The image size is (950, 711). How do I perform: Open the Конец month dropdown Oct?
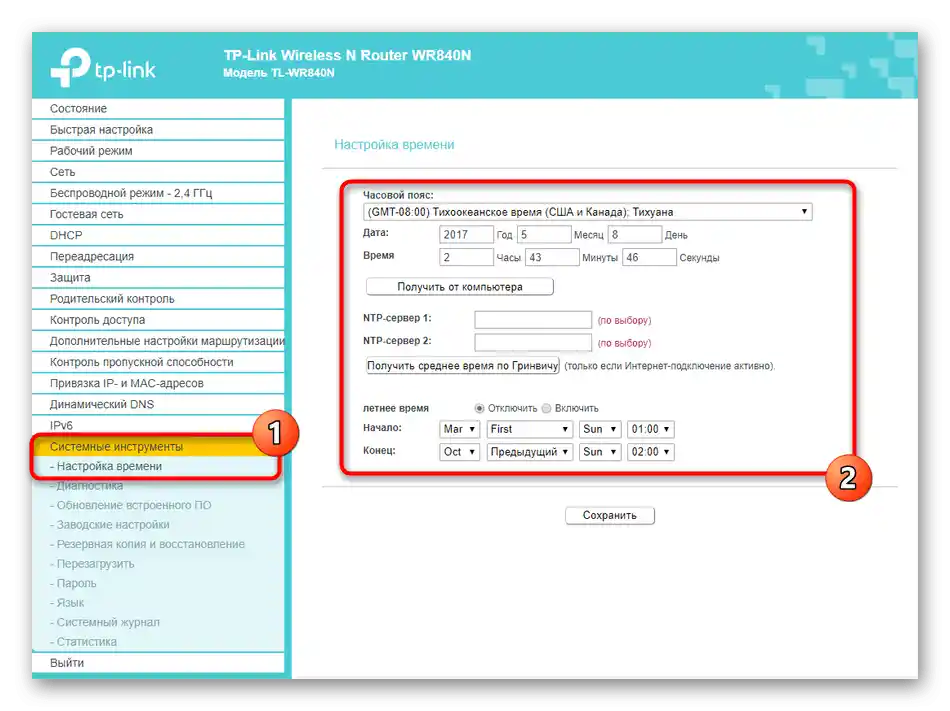click(460, 452)
